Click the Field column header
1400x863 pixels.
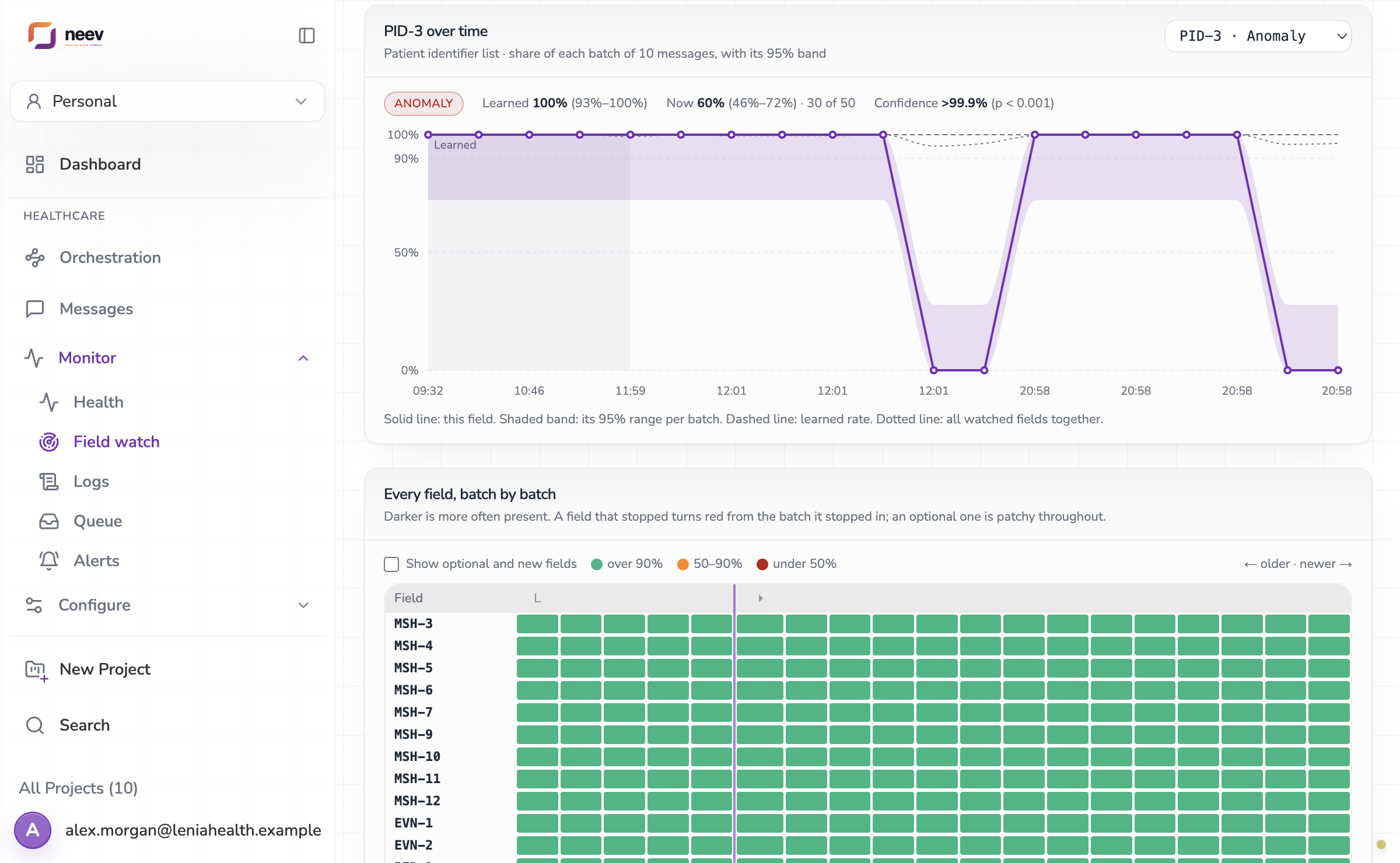tap(408, 598)
